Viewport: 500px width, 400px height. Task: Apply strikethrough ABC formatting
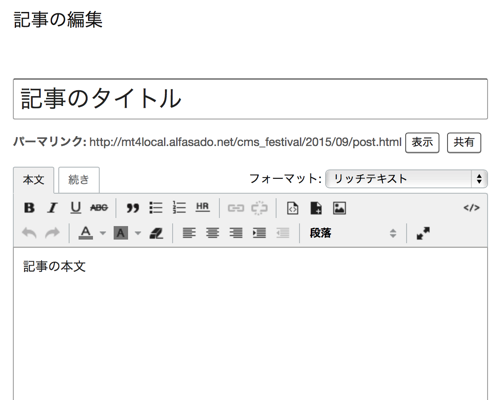pos(99,208)
